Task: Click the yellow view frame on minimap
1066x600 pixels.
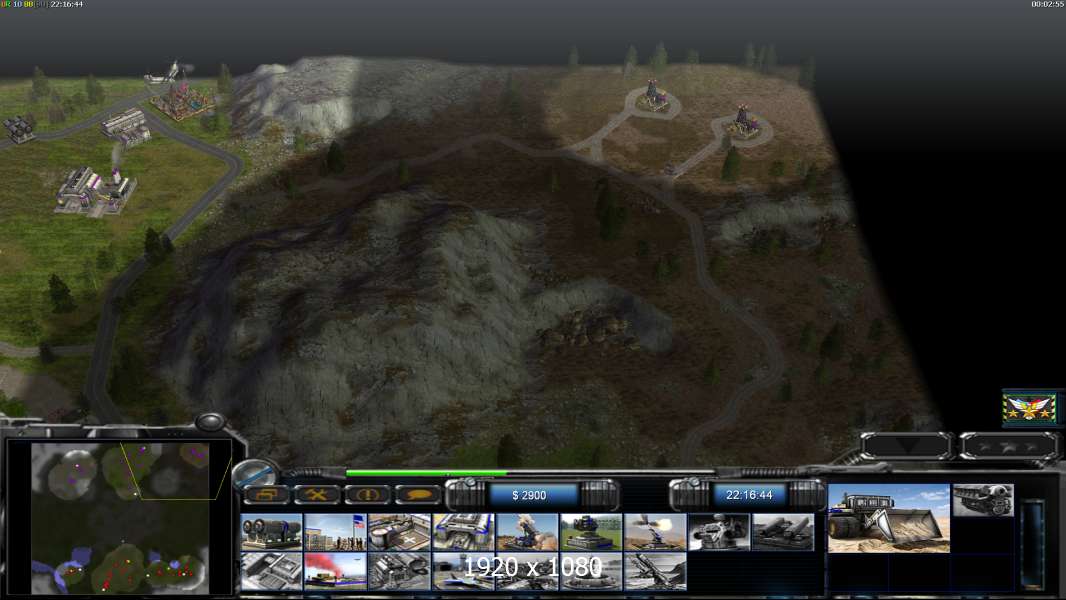Action: [178, 471]
